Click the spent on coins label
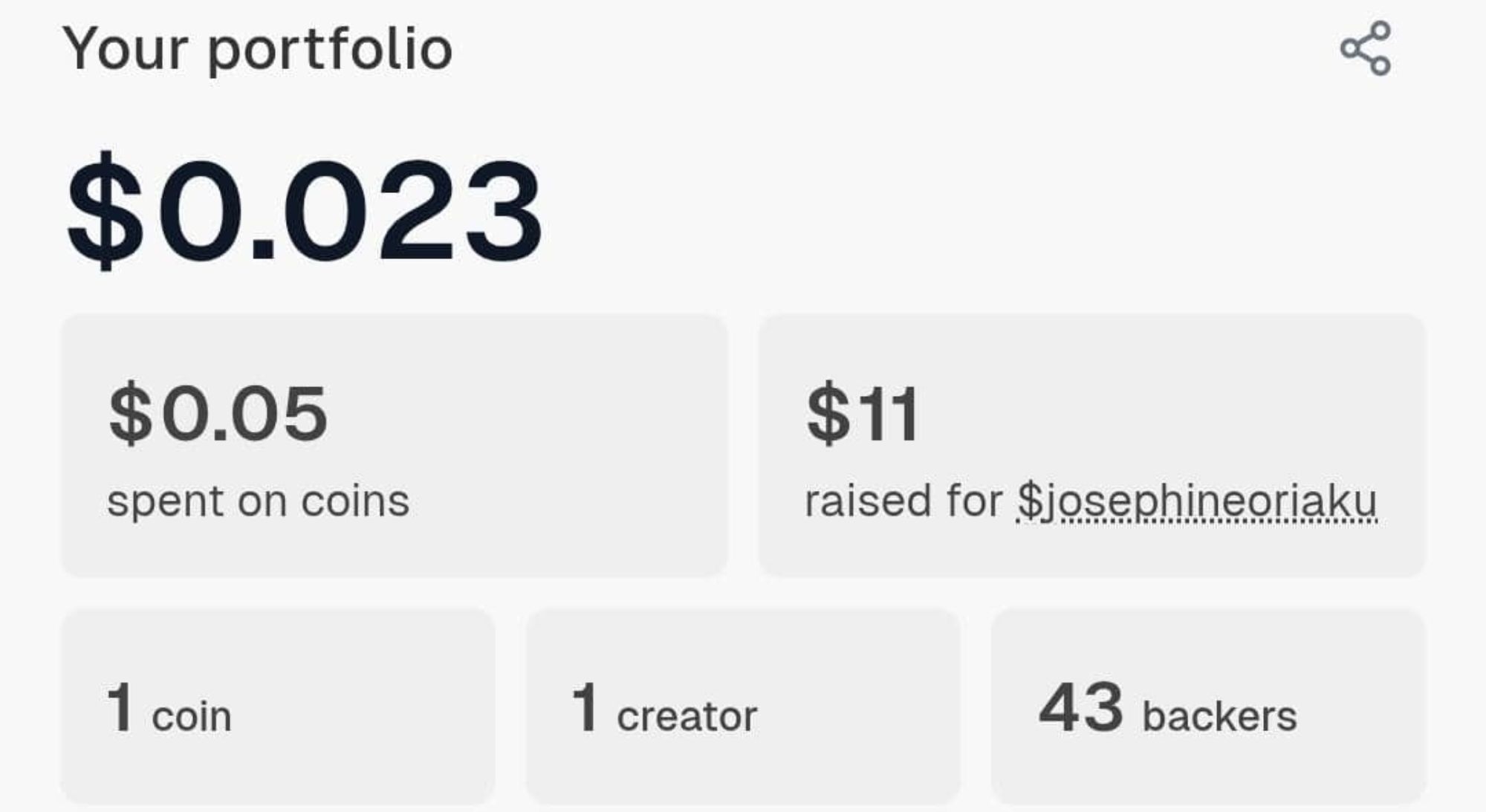 click(258, 501)
